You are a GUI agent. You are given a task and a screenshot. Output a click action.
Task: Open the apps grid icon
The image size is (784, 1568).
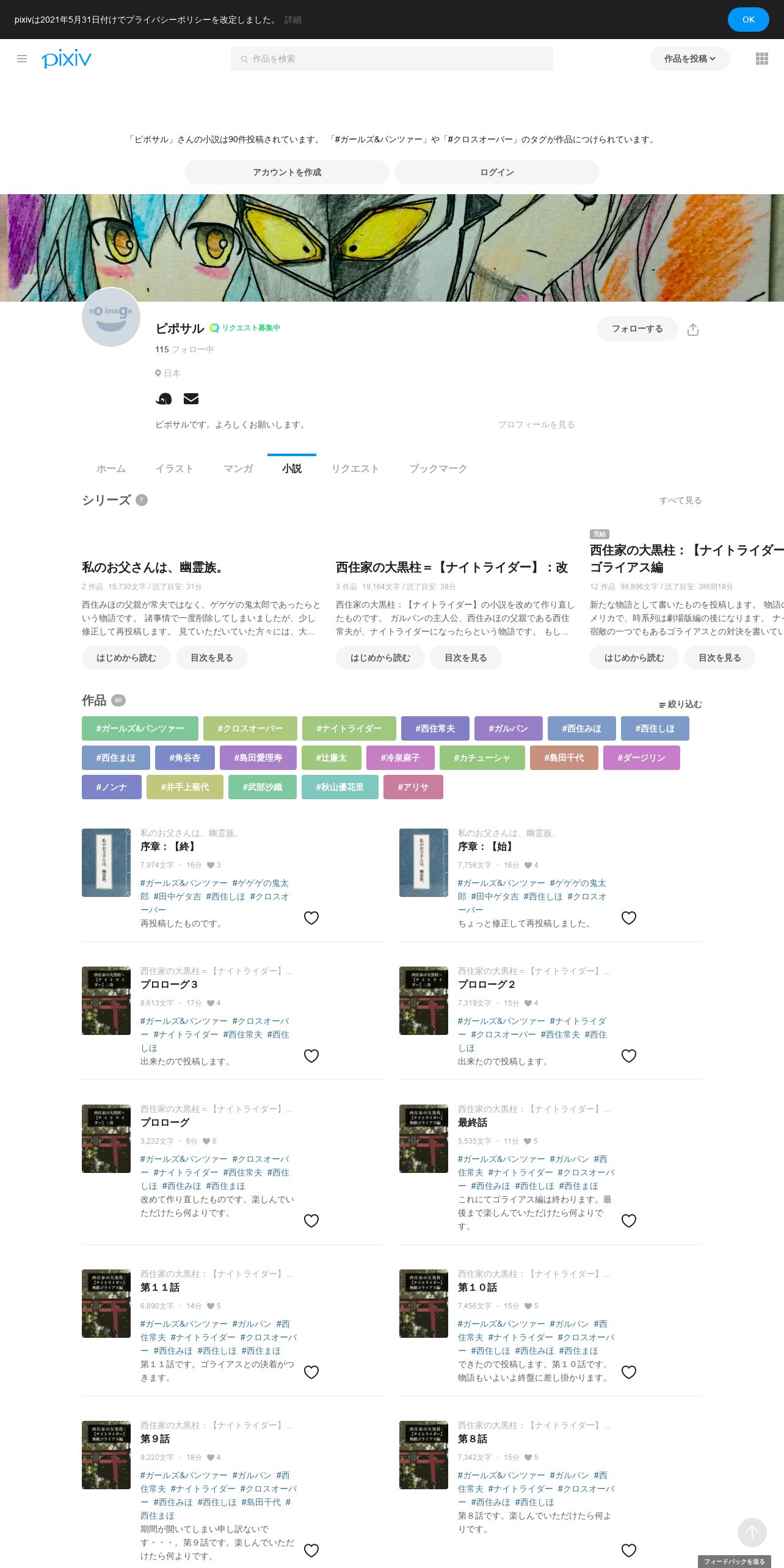761,59
